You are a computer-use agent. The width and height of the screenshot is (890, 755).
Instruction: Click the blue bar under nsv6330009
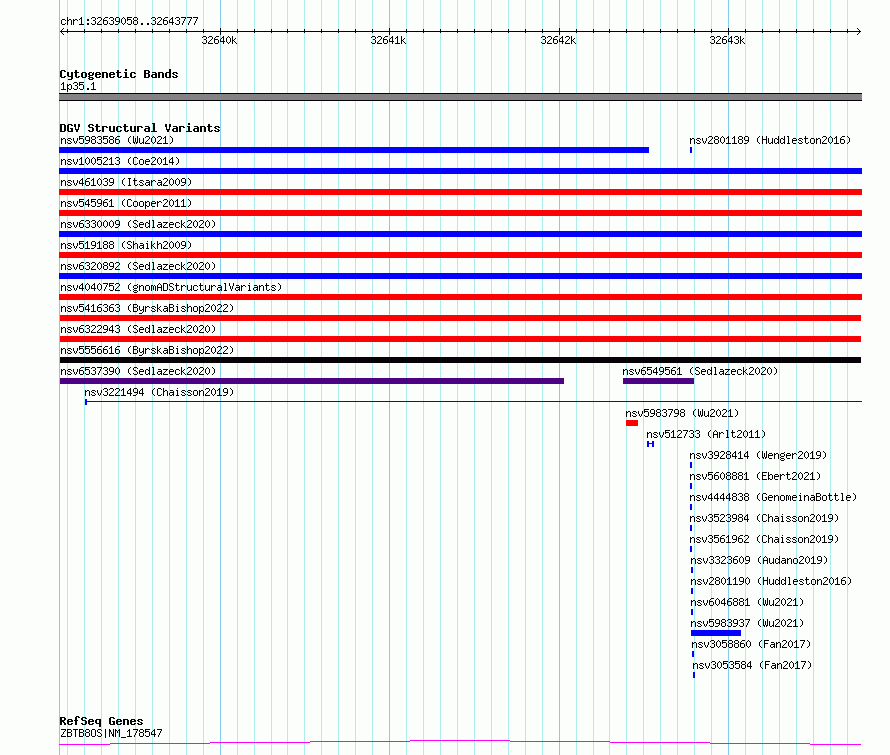(461, 234)
